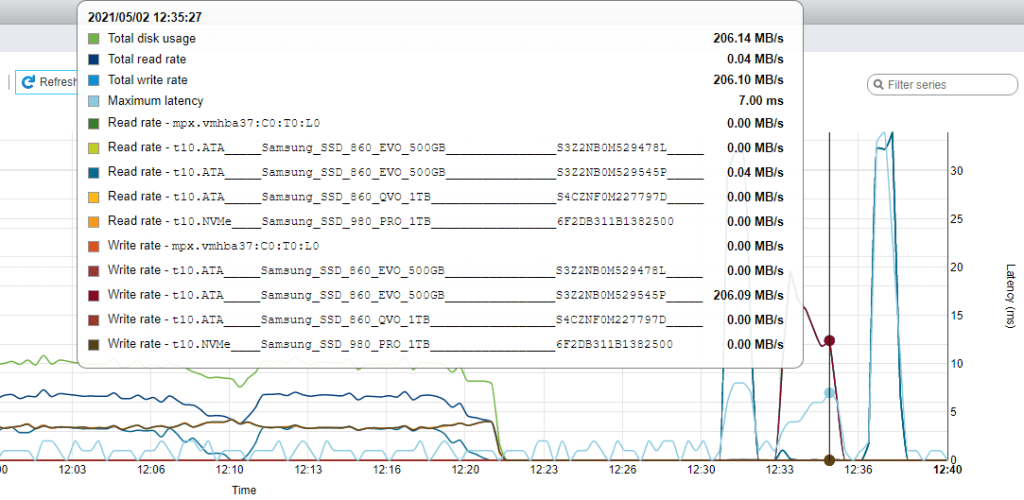Viewport: 1024px width, 500px height.
Task: Click the light blue latency data point marker
Action: (x=829, y=393)
